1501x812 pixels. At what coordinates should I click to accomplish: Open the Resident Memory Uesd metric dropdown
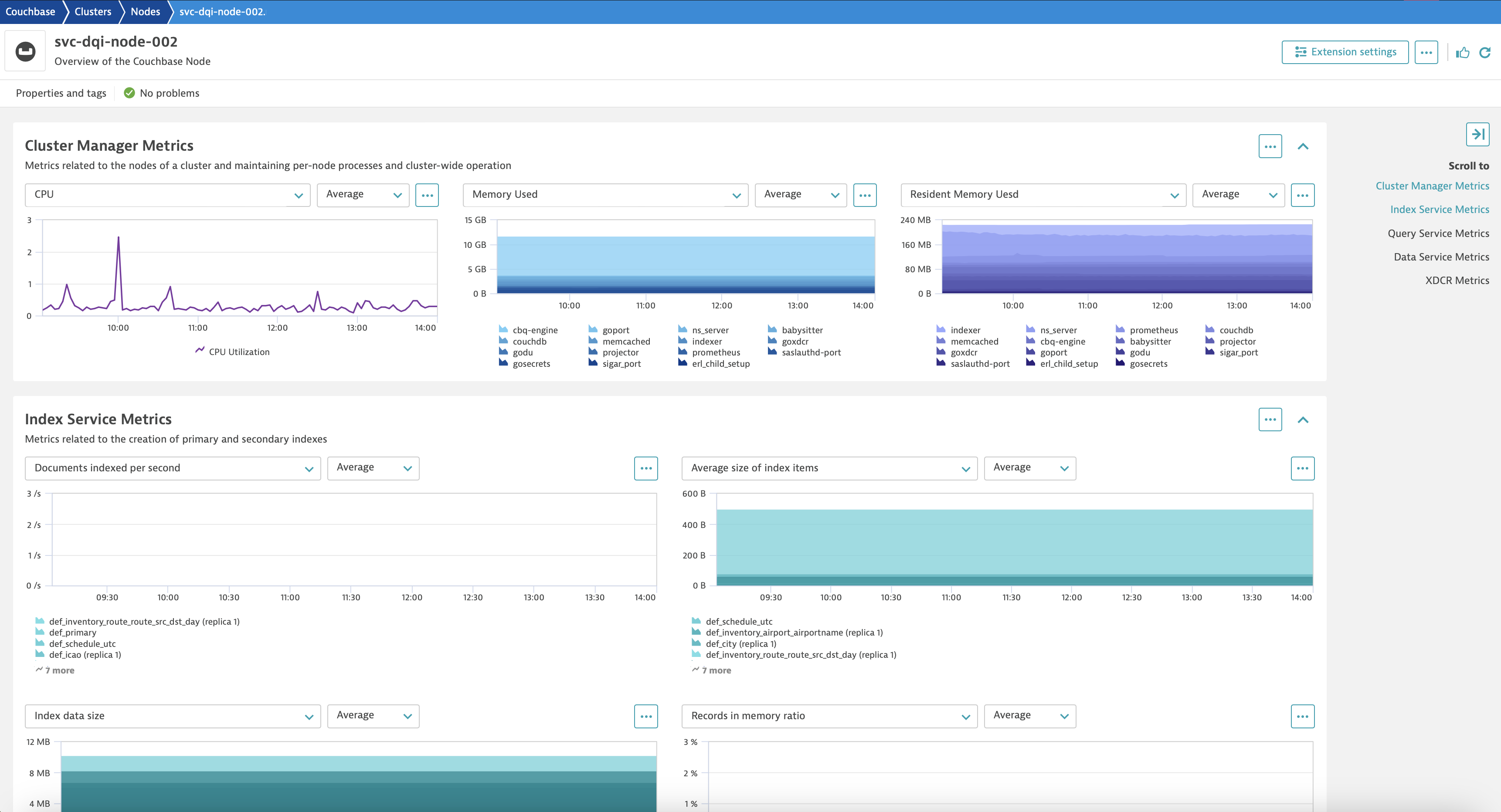(x=1043, y=195)
